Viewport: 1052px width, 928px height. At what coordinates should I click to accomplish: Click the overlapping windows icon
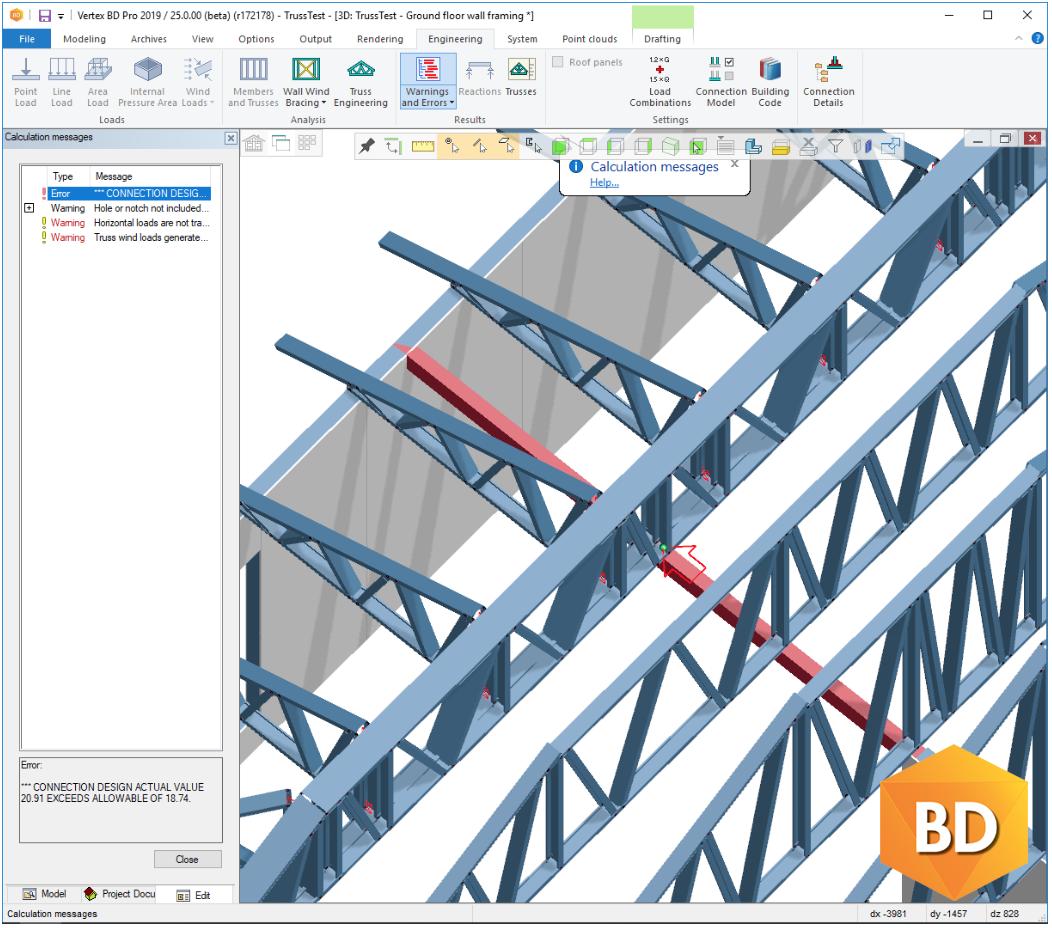(x=281, y=143)
